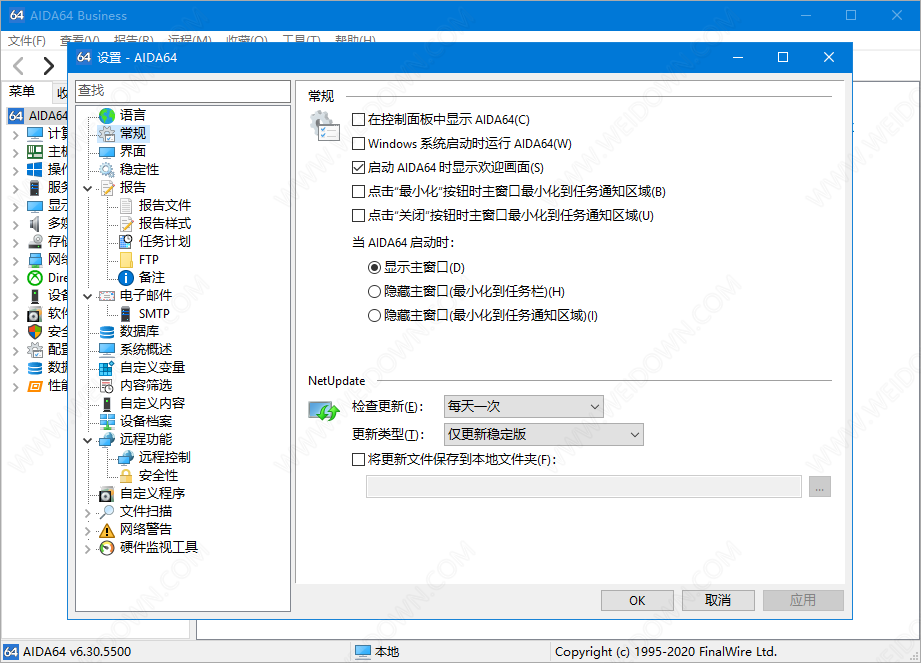Click the 文件扫描 magnifier icon
Screen dimensions: 921x663
pyautogui.click(x=107, y=512)
